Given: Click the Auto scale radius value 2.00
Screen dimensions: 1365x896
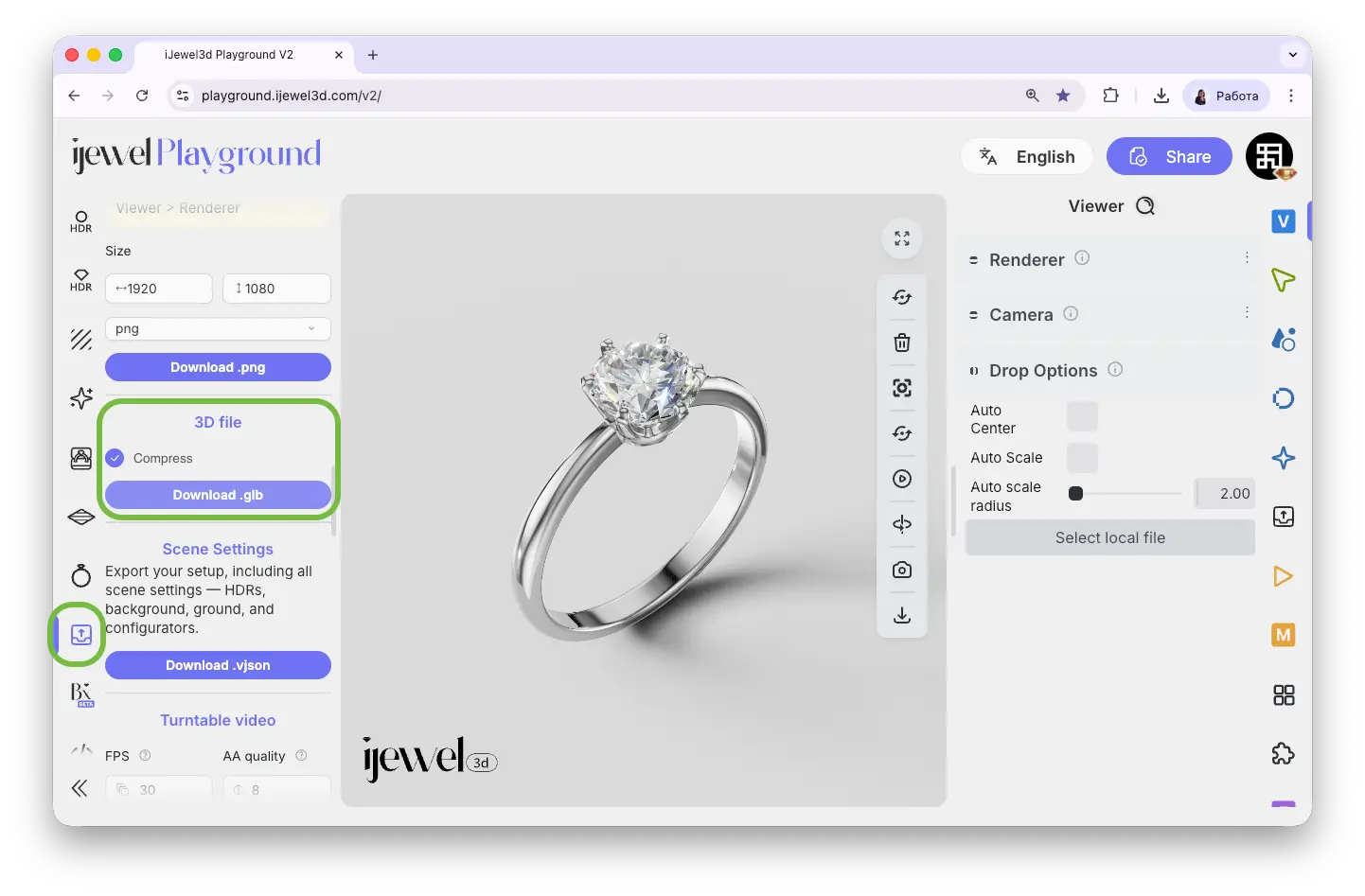Looking at the screenshot, I should coord(1225,493).
